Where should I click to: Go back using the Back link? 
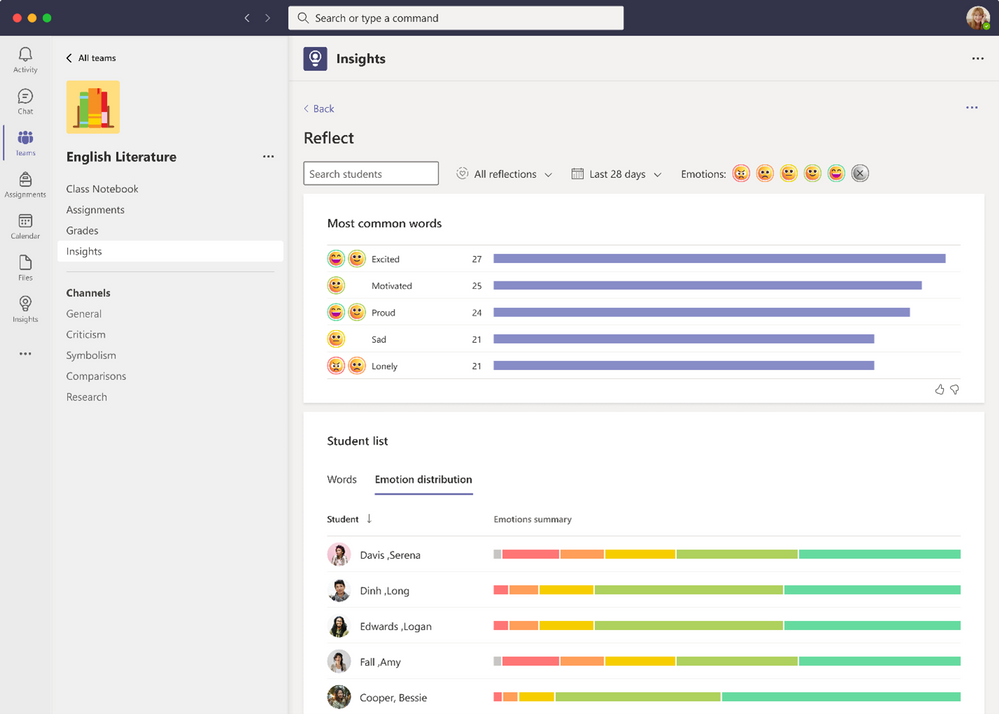pos(319,109)
